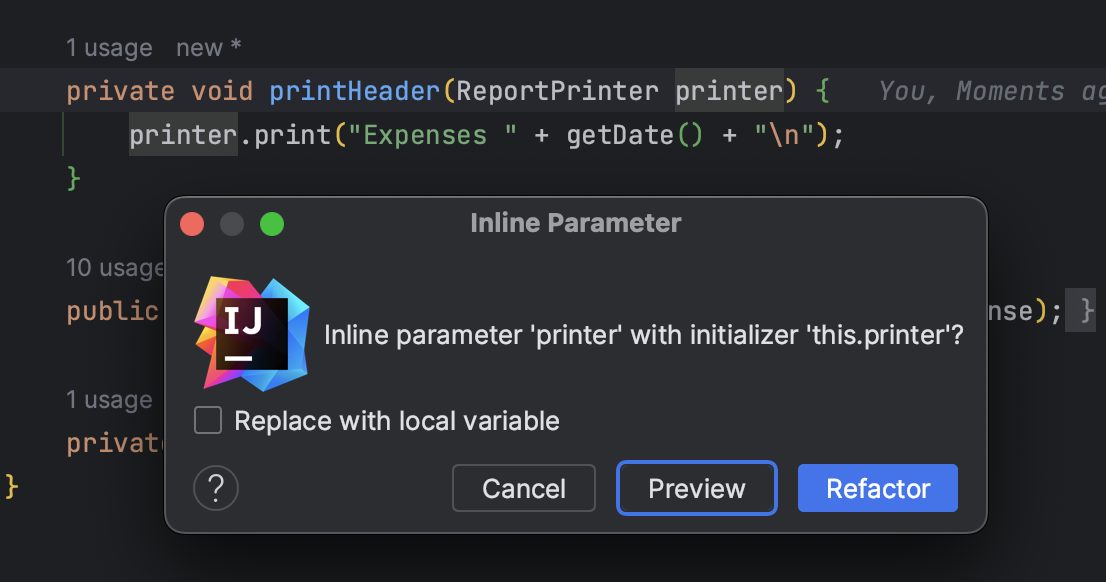Click the printHeader method name
1106x582 pixels.
pos(355,91)
